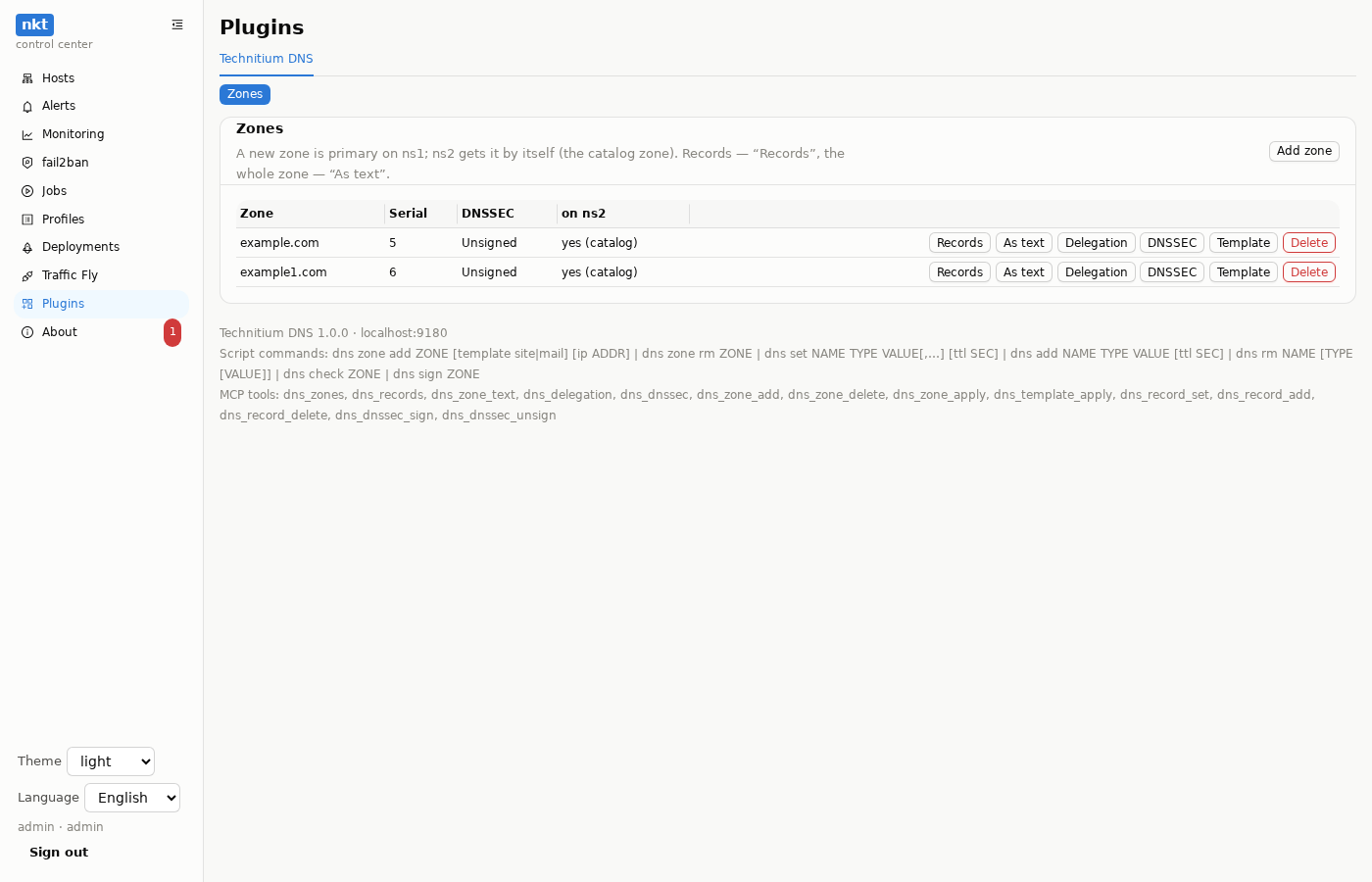
Task: Open Delegation for example.com
Action: (x=1097, y=243)
